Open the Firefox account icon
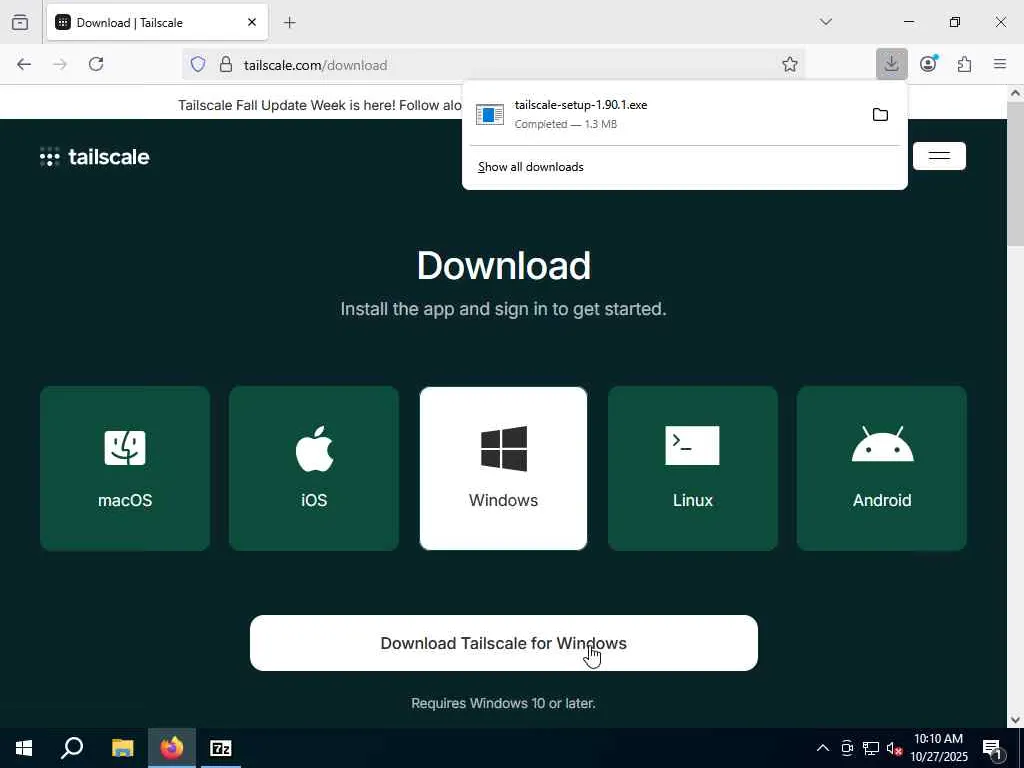The width and height of the screenshot is (1024, 768). 928,64
